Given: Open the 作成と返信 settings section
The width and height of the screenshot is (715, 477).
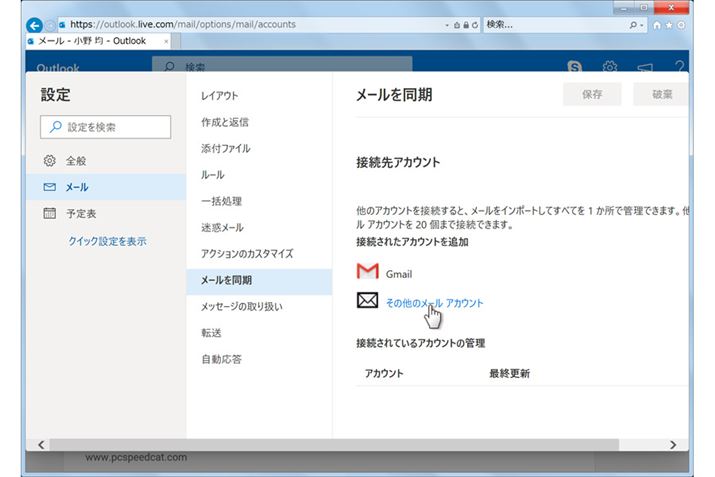Looking at the screenshot, I should 225,122.
